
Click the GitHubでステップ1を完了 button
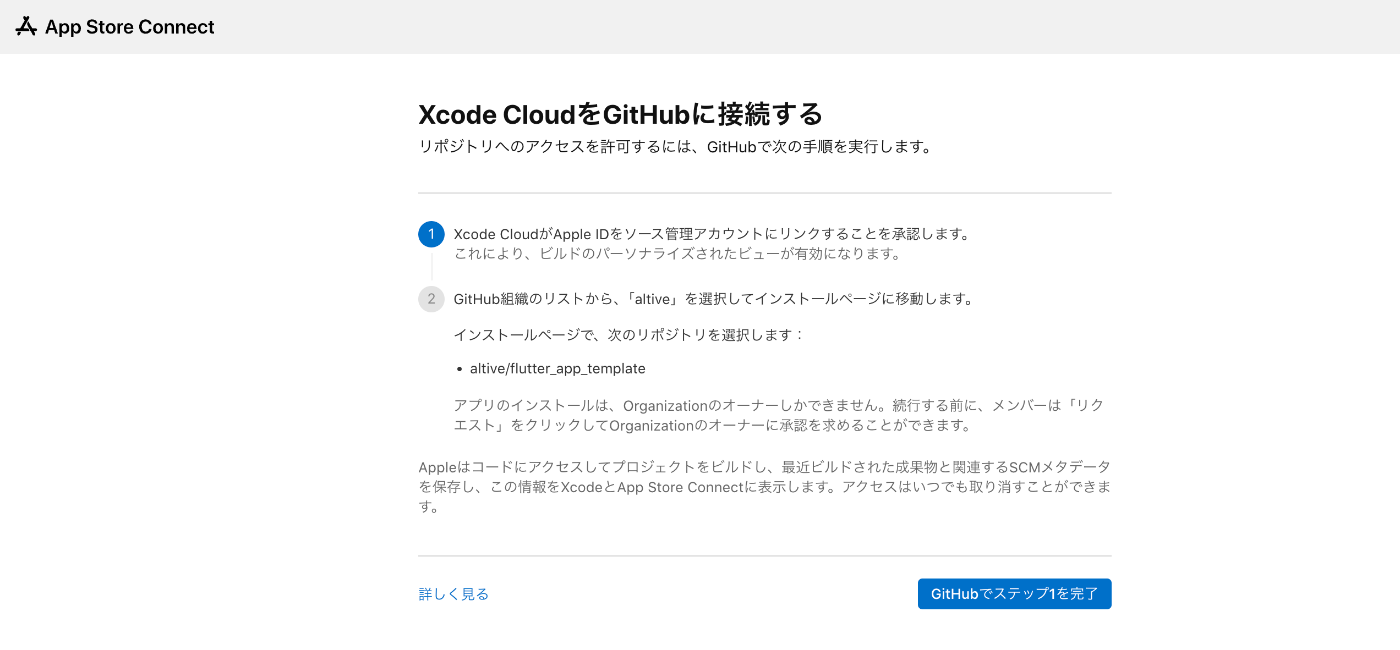point(1014,594)
